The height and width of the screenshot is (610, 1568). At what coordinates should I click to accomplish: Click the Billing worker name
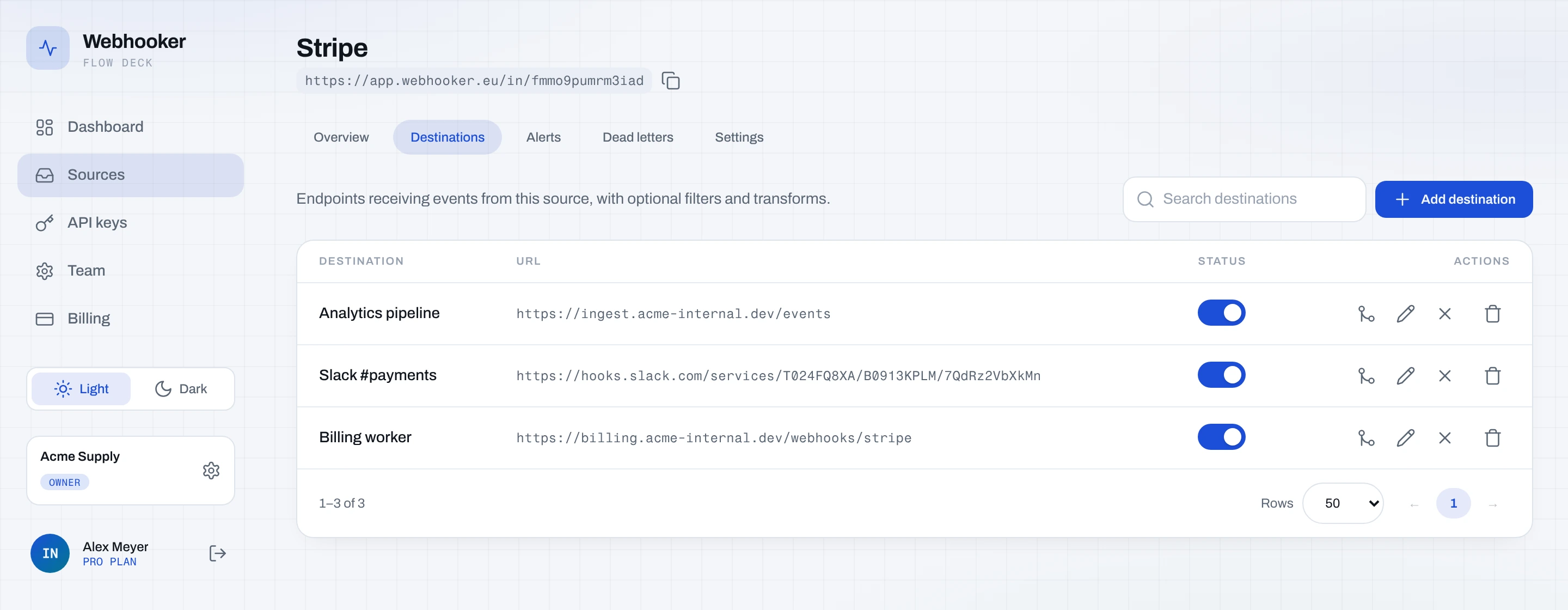tap(365, 437)
